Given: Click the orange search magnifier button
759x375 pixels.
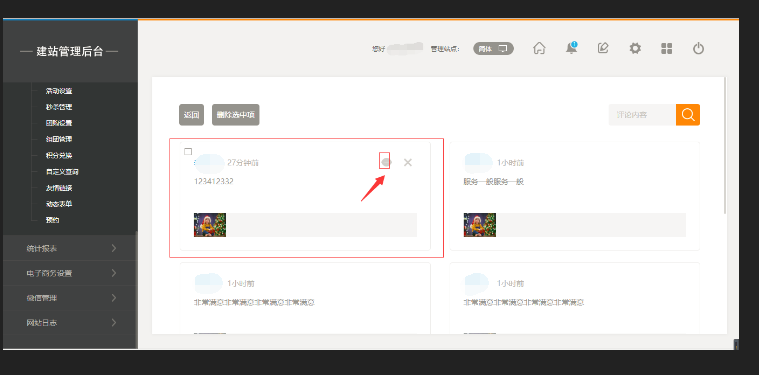Looking at the screenshot, I should pyautogui.click(x=688, y=115).
